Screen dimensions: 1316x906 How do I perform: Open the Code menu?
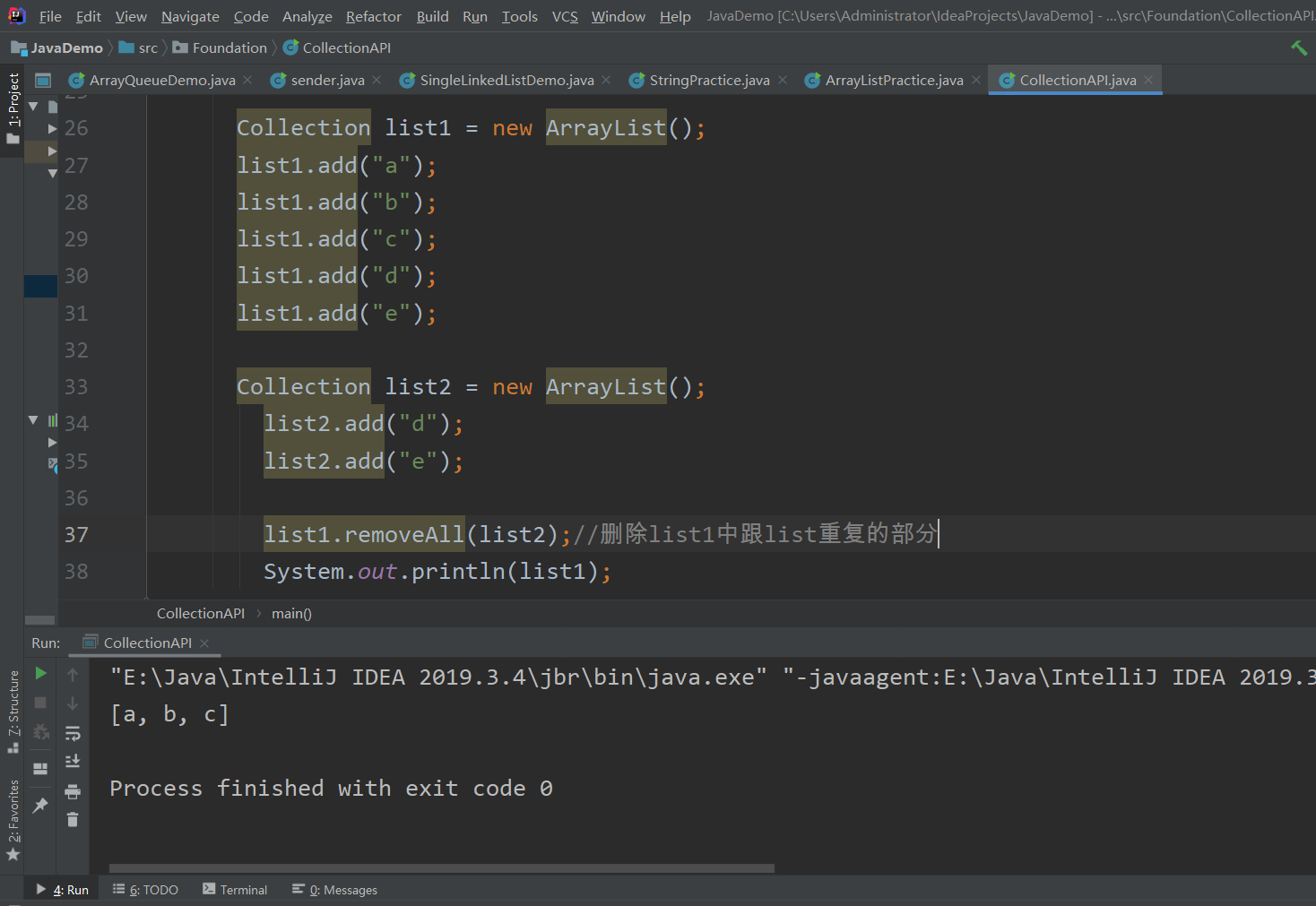point(251,16)
